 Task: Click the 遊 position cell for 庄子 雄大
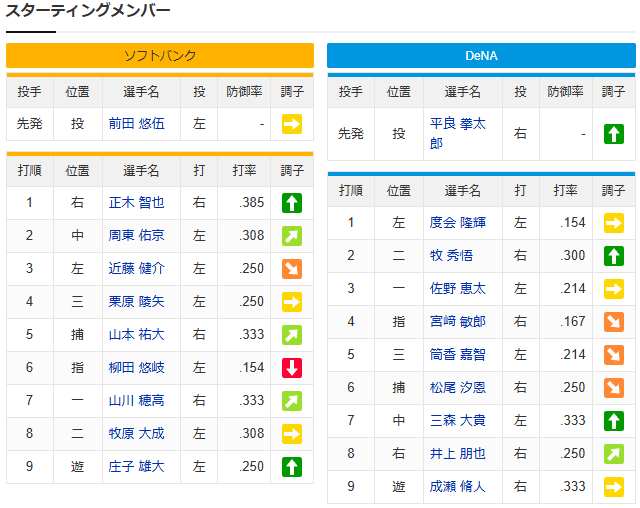click(x=78, y=467)
